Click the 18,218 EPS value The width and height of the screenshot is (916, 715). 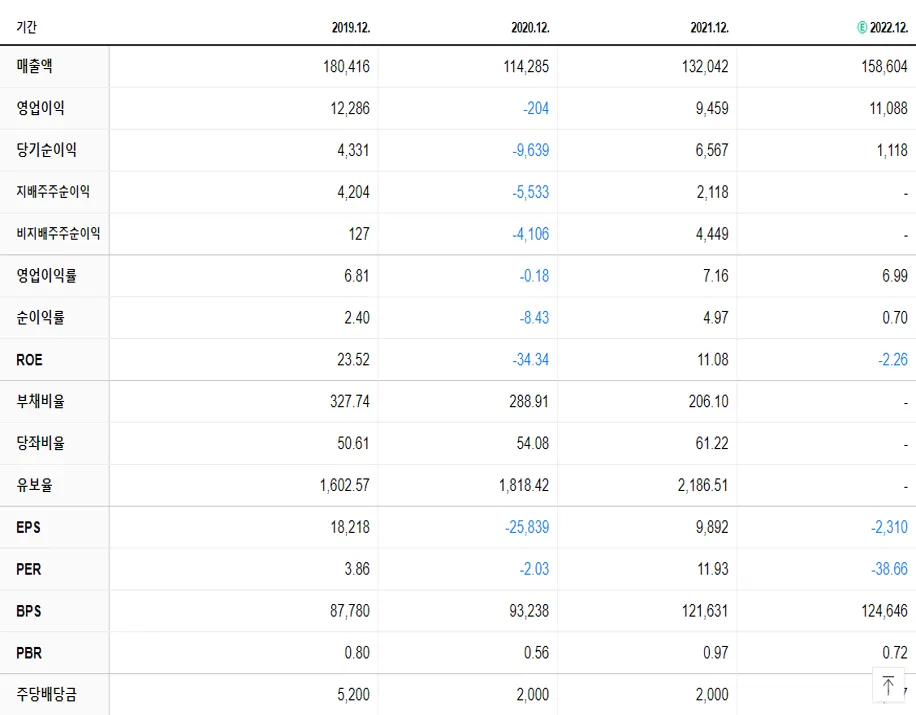pos(350,527)
